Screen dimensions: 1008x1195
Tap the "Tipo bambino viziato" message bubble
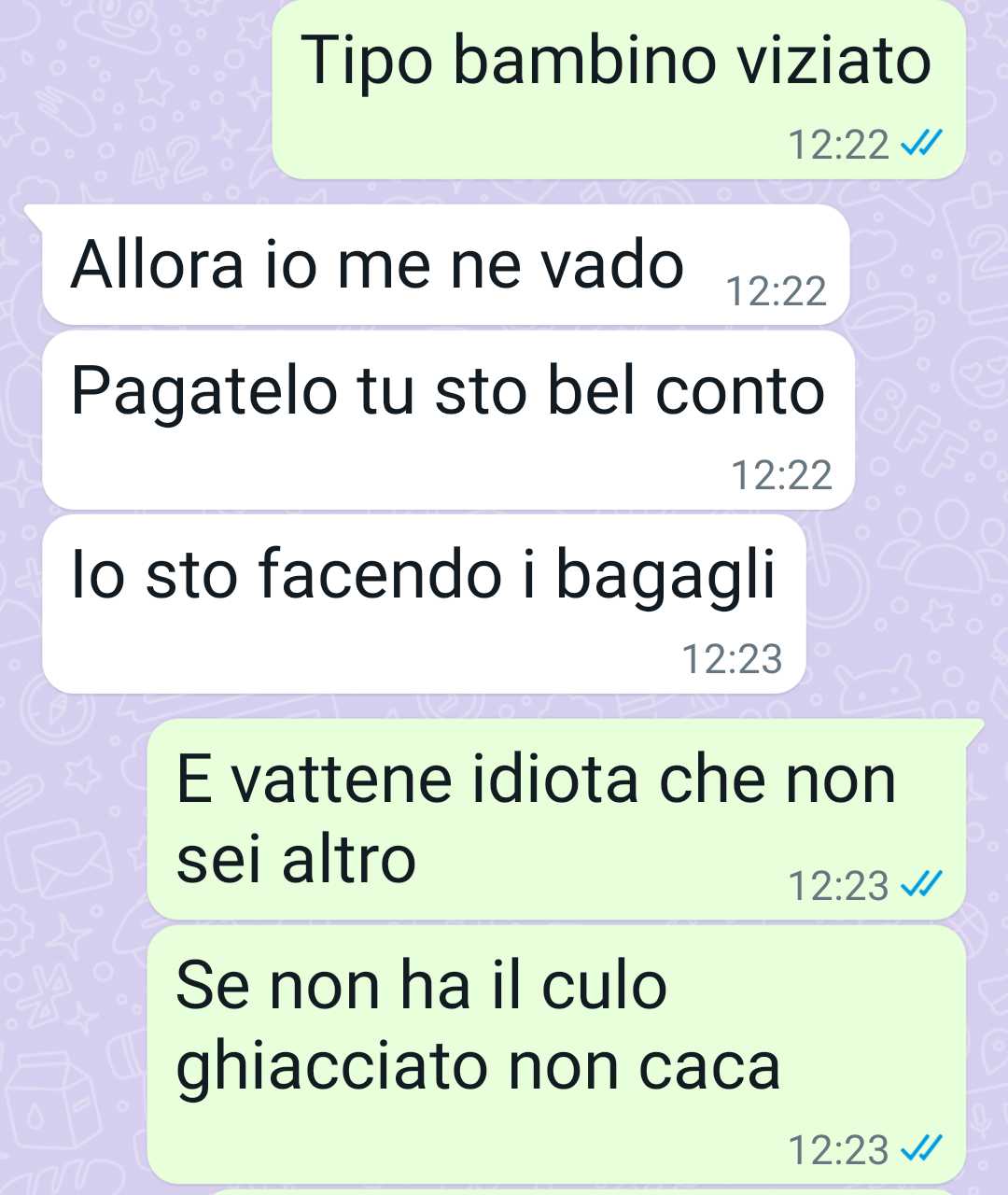pos(619,90)
